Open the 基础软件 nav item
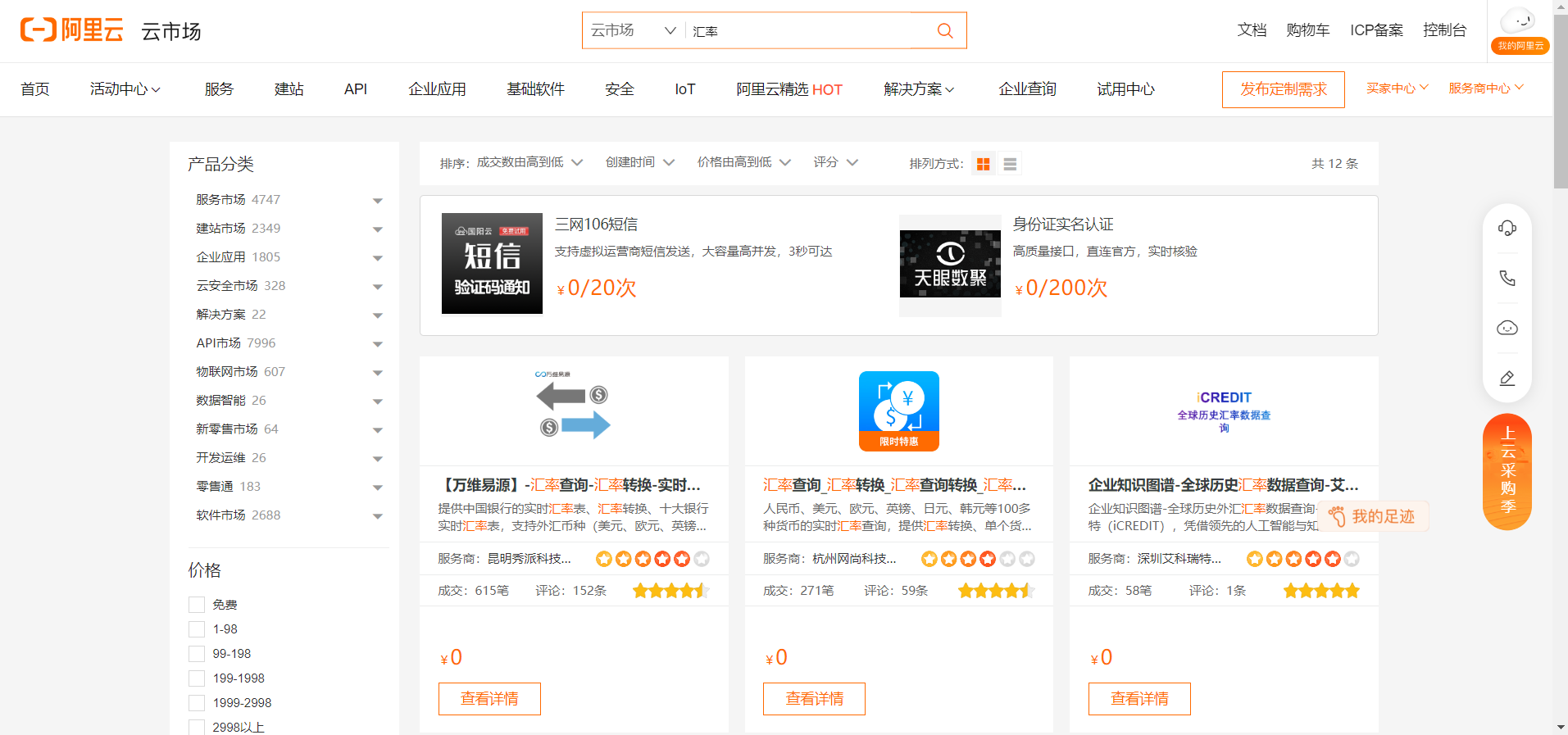The width and height of the screenshot is (1568, 735). pyautogui.click(x=535, y=89)
